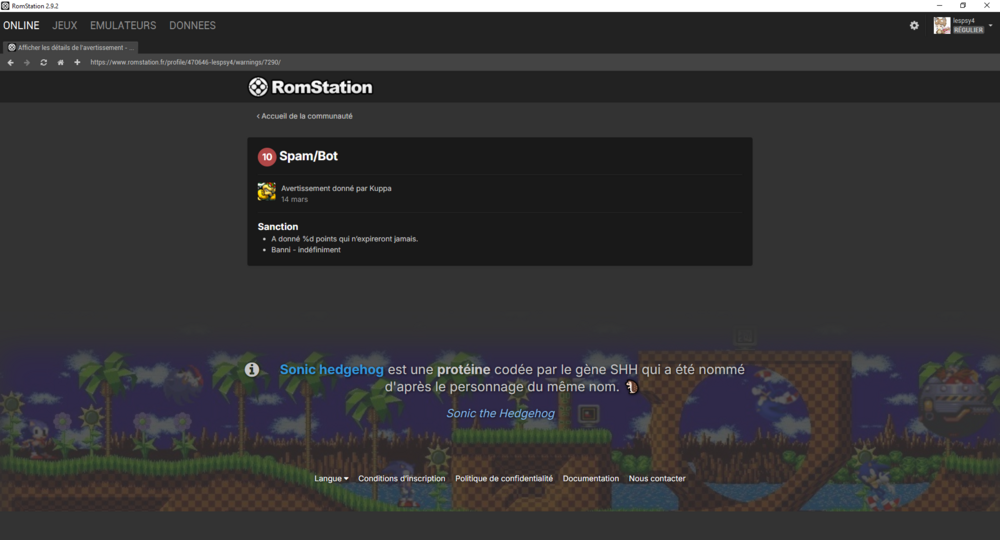Viewport: 1000px width, 540px height.
Task: Go back via 'Accueil de la communauté' link
Action: tap(305, 116)
